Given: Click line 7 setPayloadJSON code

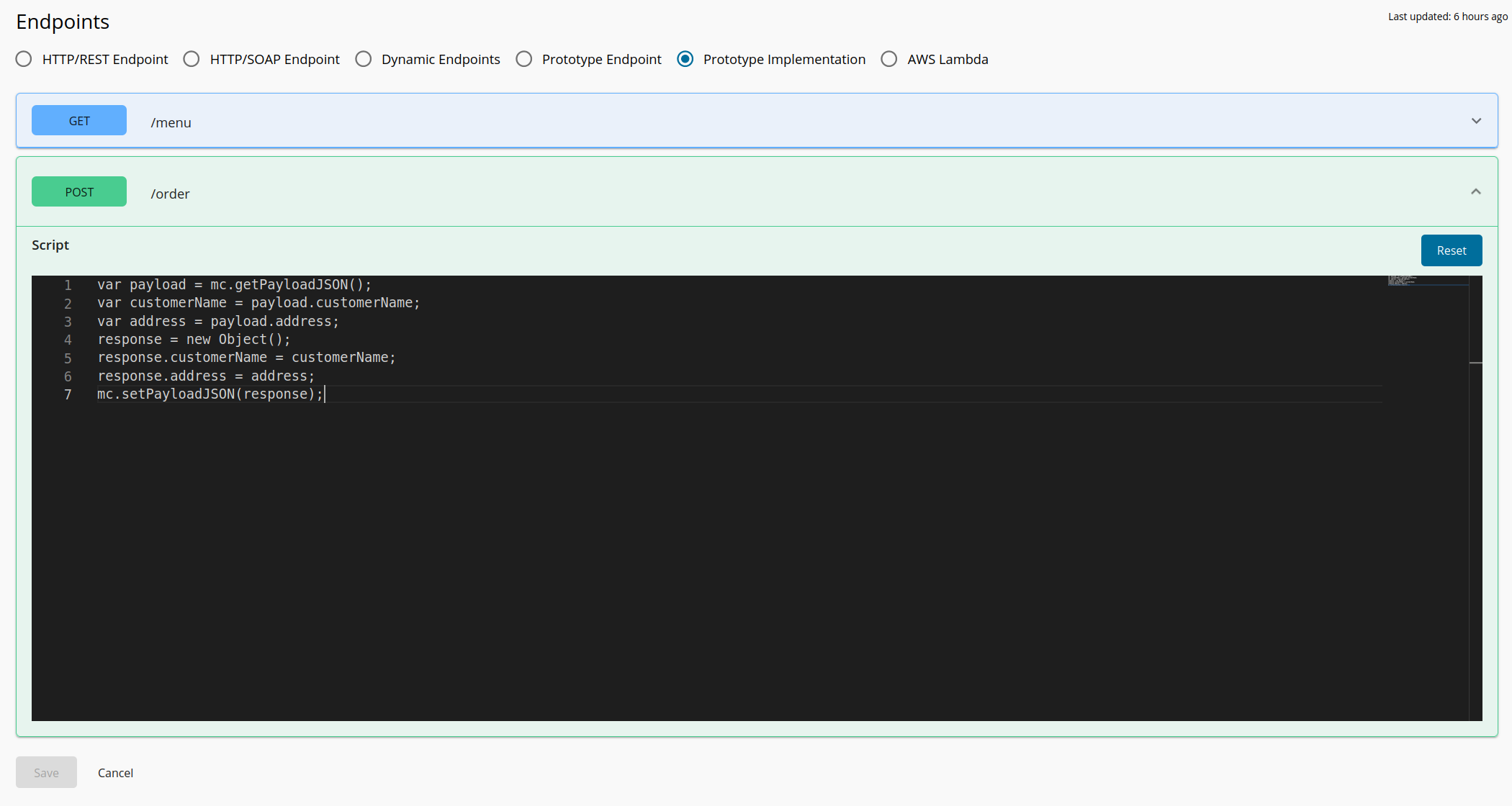Looking at the screenshot, I should pos(210,394).
